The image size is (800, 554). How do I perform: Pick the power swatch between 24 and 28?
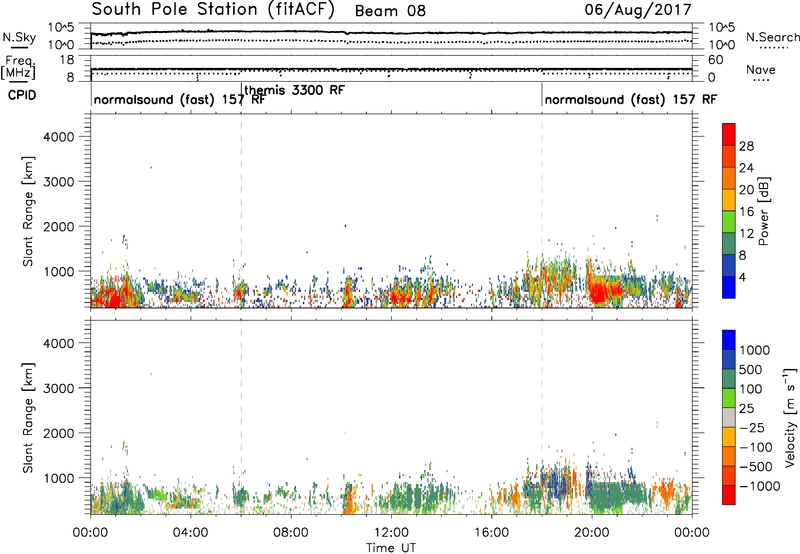729,157
